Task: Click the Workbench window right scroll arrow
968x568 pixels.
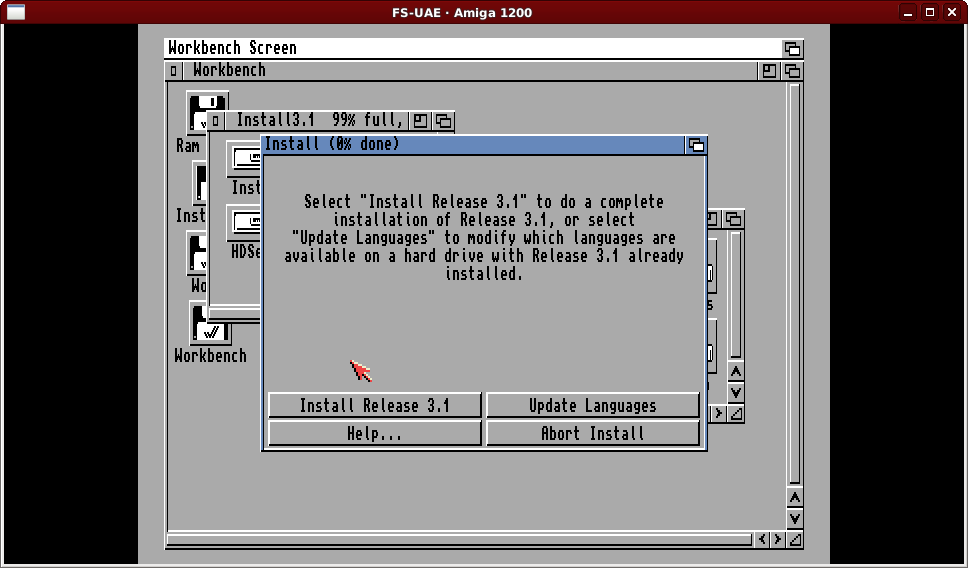Action: 777,540
